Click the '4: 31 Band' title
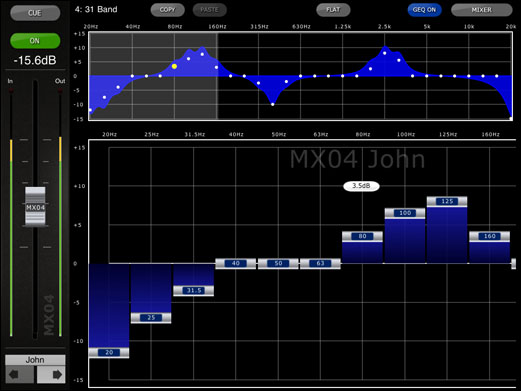Viewport: 521px width, 391px height. click(x=96, y=9)
